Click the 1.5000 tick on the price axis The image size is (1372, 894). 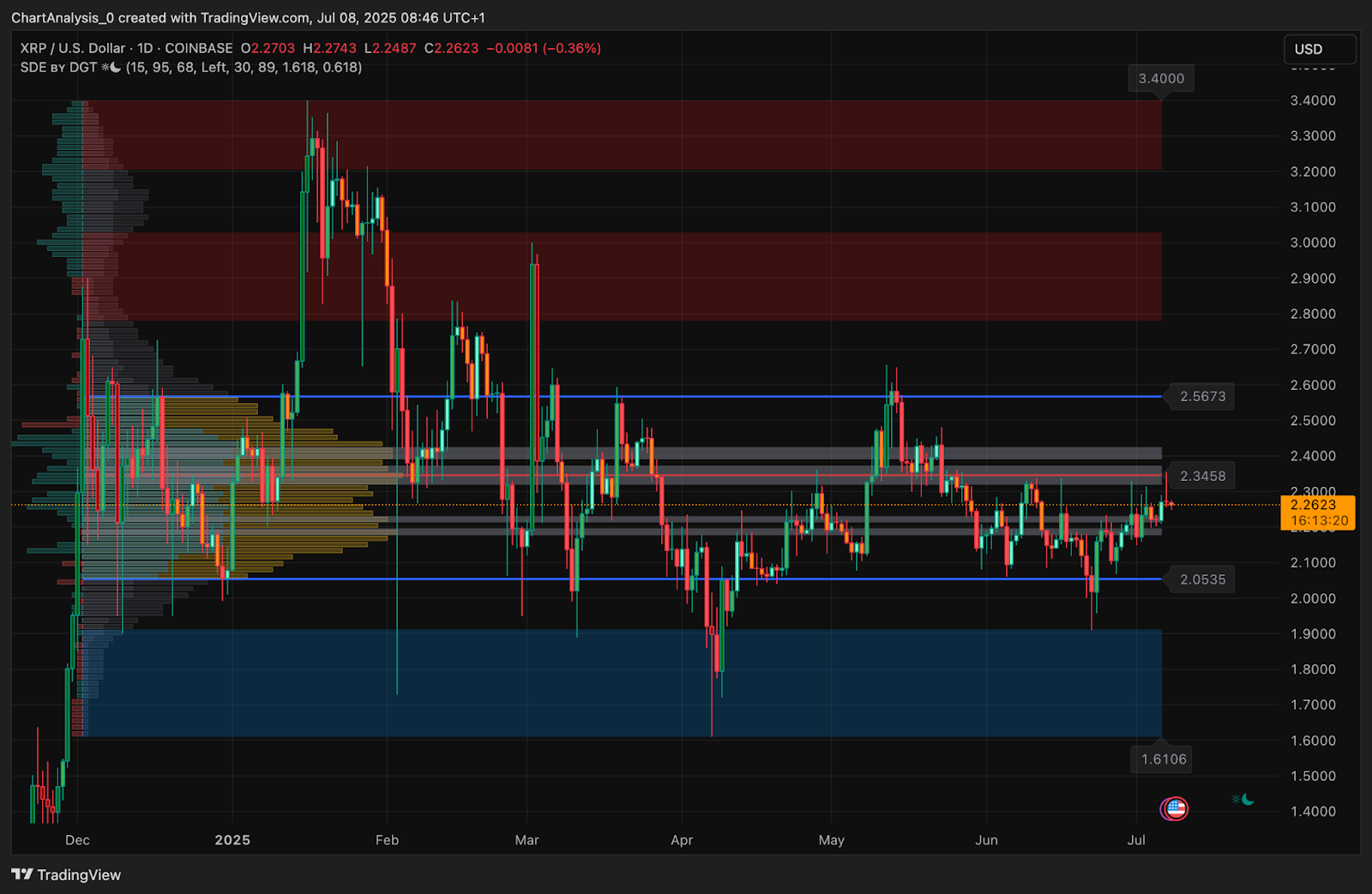[x=1313, y=776]
